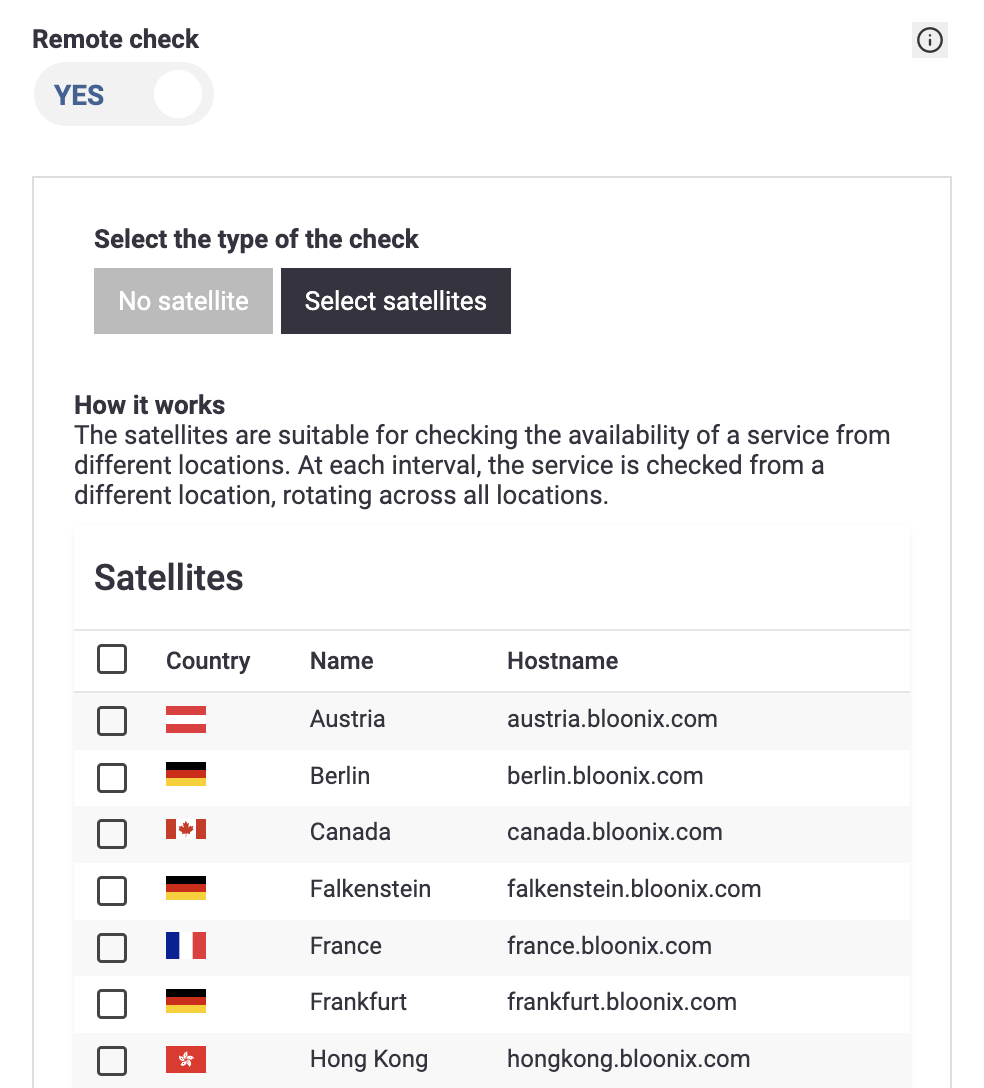Select the Frankfurt satellite checkbox
This screenshot has height=1088, width=984.
click(112, 1004)
